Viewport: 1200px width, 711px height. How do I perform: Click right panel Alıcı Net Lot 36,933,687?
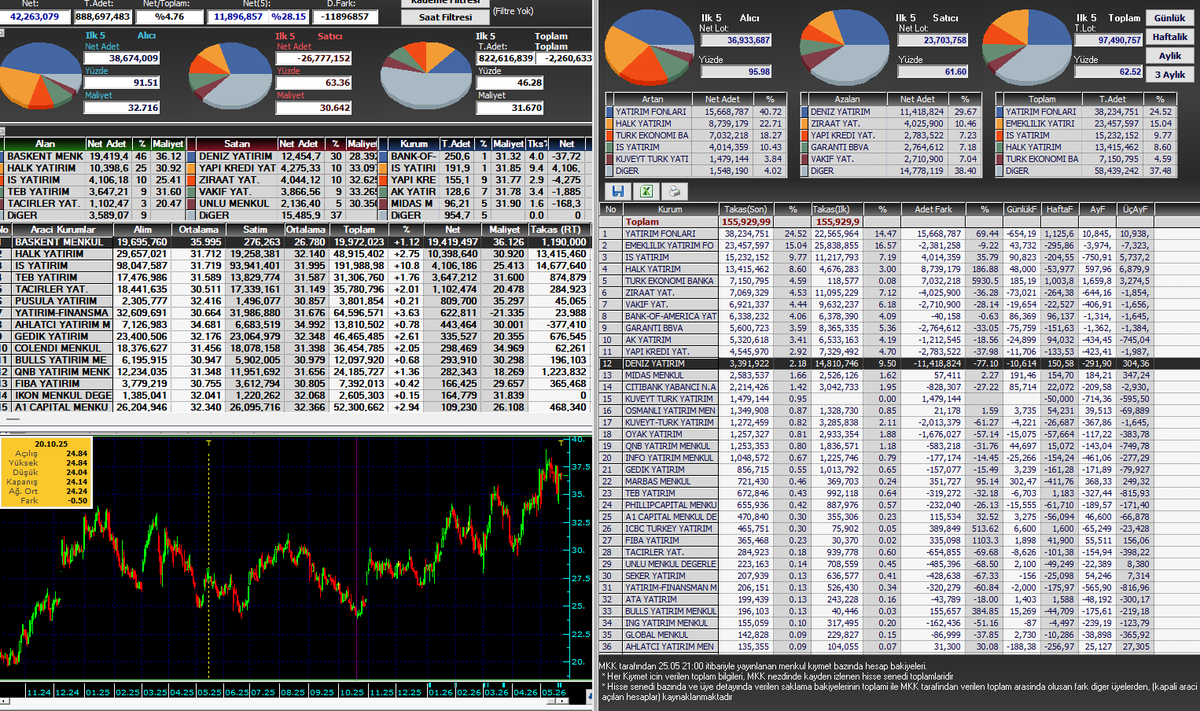(736, 40)
